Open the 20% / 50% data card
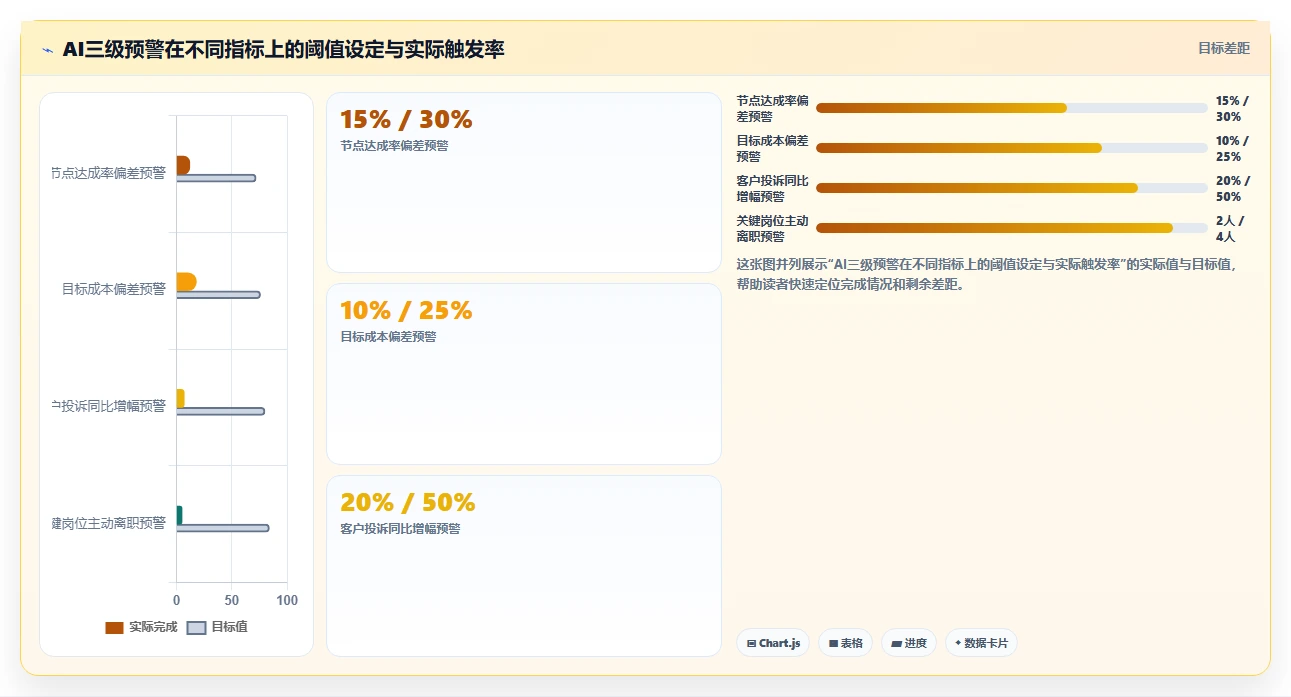The image size is (1291, 697). click(523, 565)
